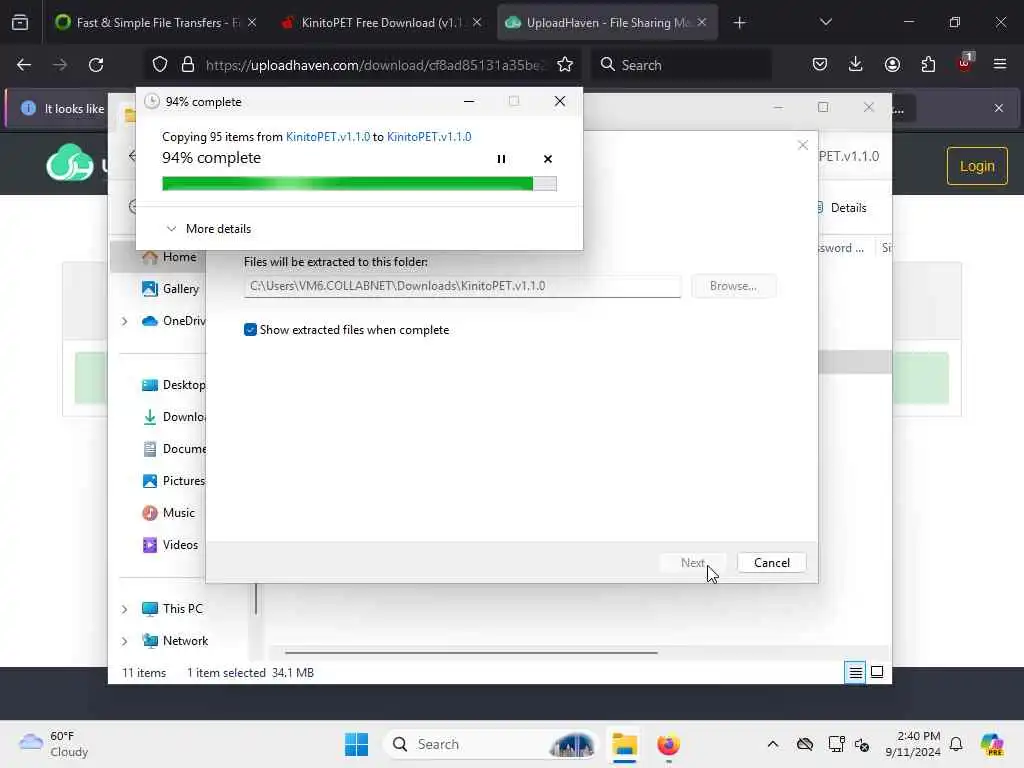Click the Firefox Search box
1024x768 pixels.
click(681, 65)
